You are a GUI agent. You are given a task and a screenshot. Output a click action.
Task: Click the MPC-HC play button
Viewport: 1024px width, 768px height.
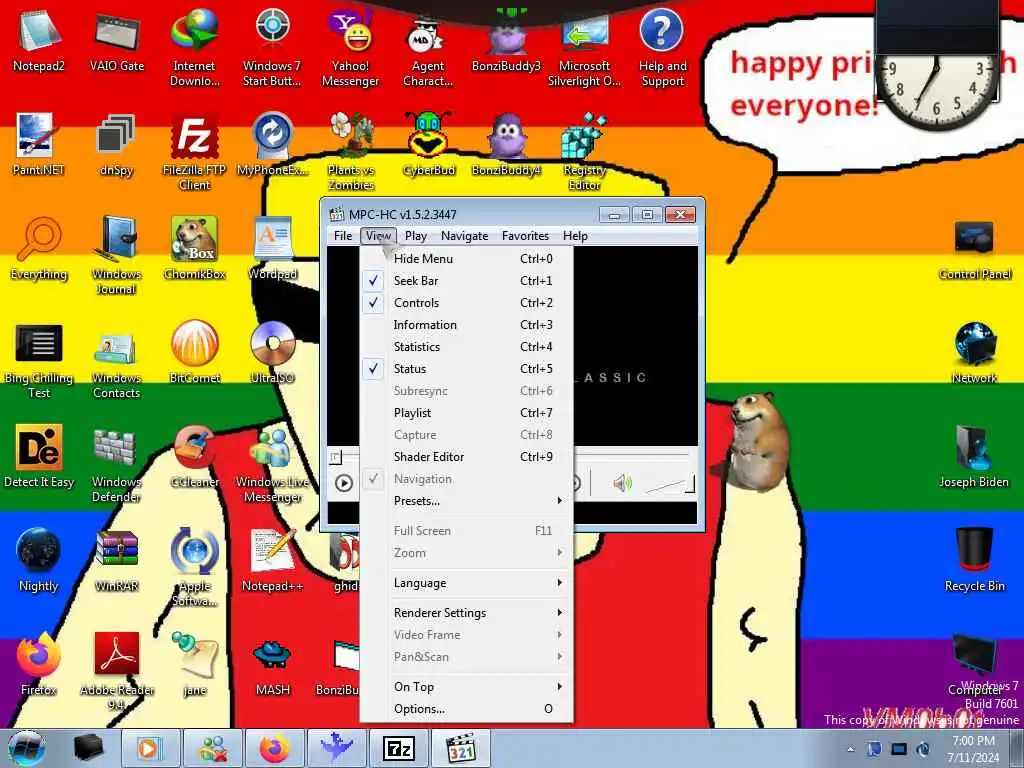click(x=344, y=483)
